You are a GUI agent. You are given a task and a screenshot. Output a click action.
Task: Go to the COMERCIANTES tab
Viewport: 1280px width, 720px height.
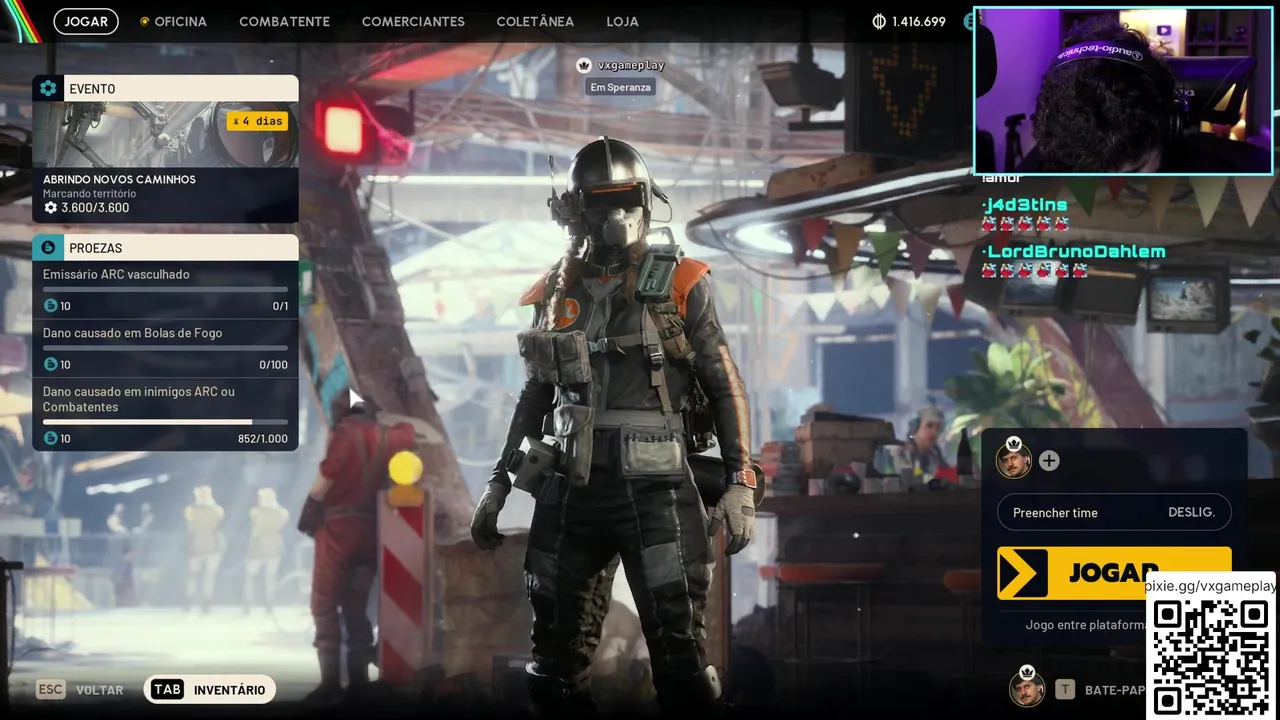pyautogui.click(x=413, y=21)
